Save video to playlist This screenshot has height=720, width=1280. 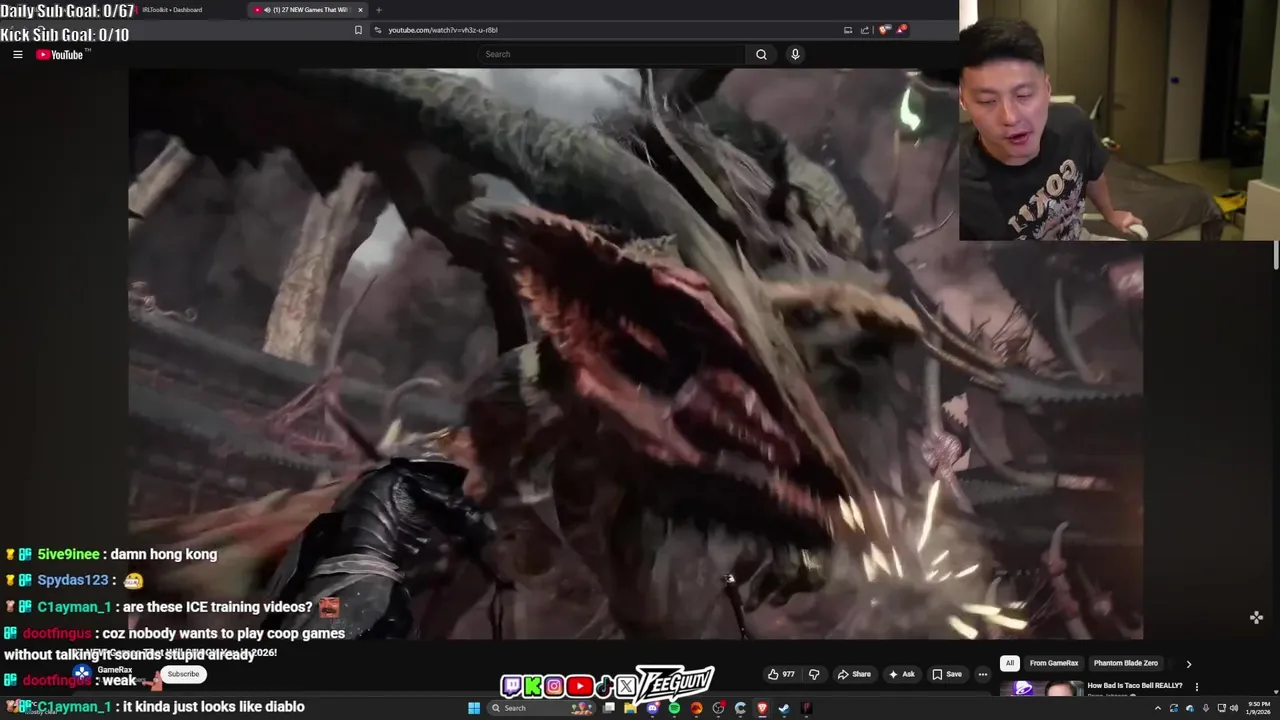pyautogui.click(x=947, y=674)
